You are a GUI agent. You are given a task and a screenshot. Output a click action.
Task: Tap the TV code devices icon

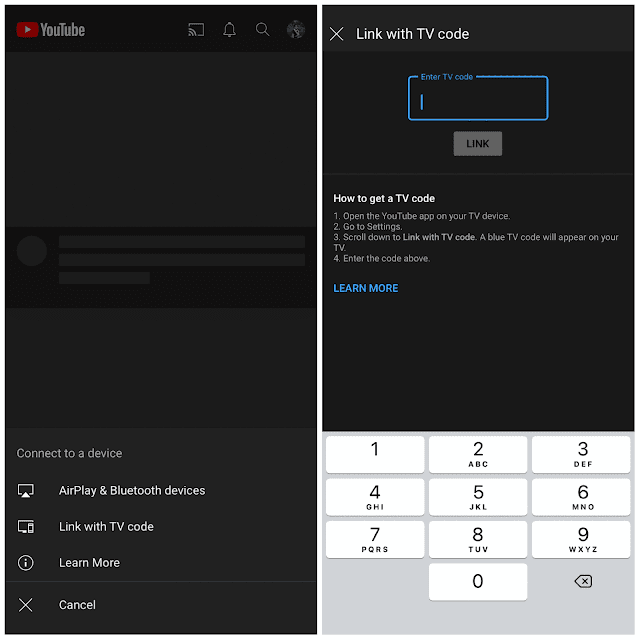point(26,527)
